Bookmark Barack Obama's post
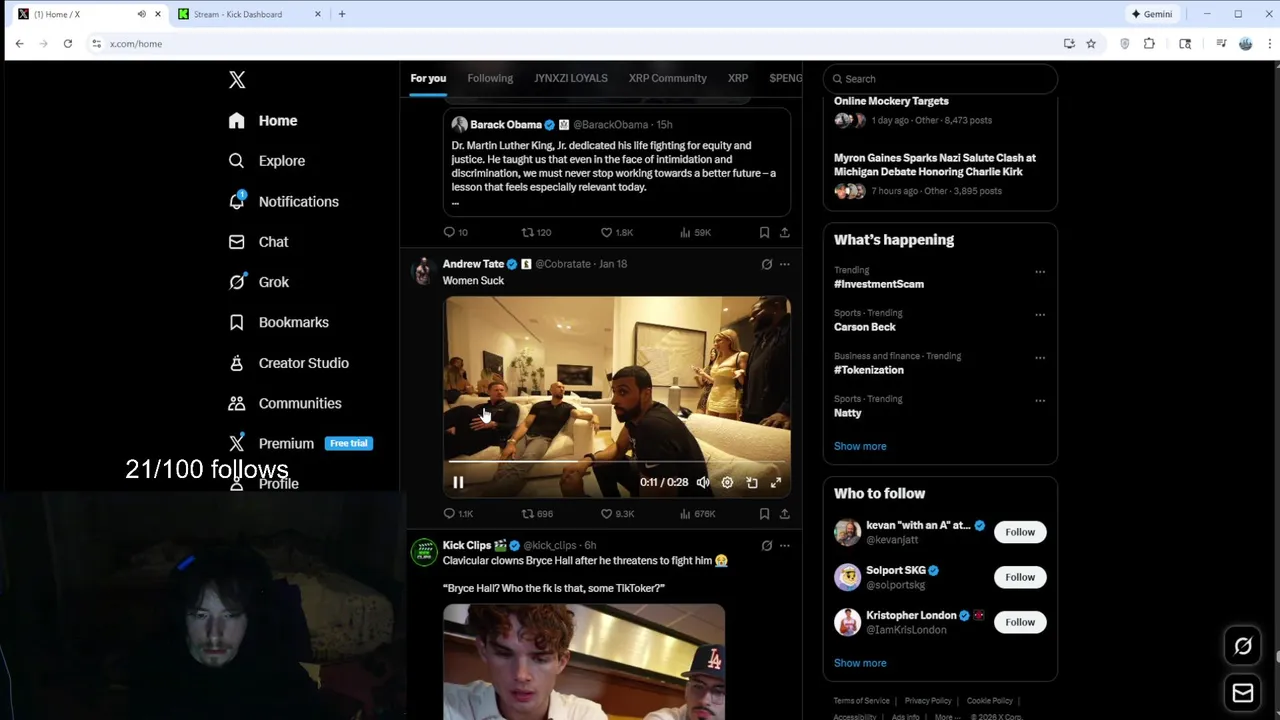Image resolution: width=1280 pixels, height=720 pixels. point(764,232)
